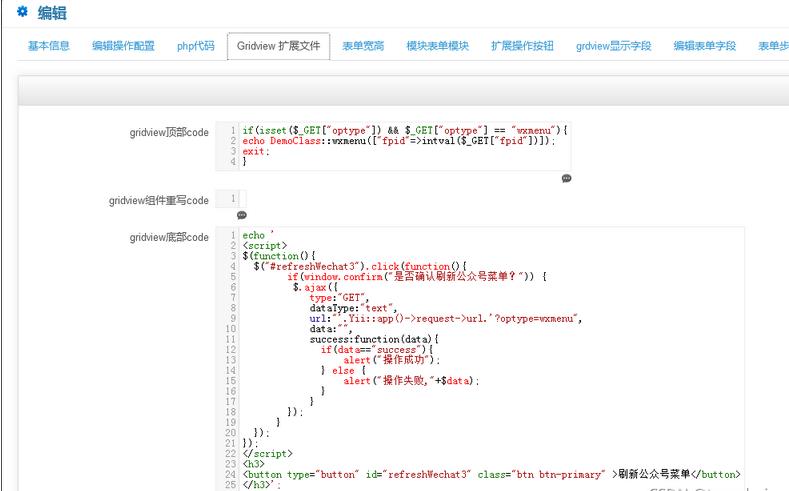Viewport: 789px width, 491px height.
Task: Click the alert("操作失败,"+$data) line
Action: 411,381
